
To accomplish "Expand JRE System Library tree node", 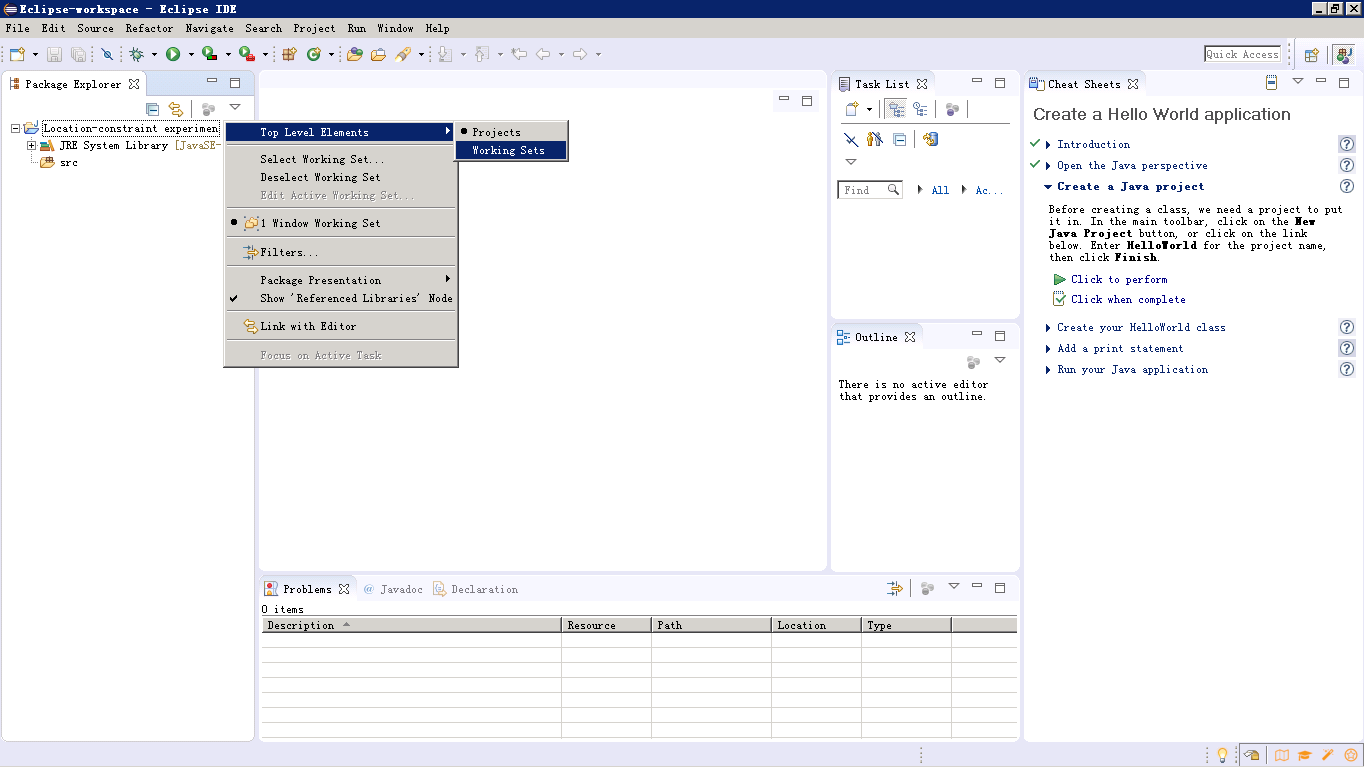I will [32, 145].
